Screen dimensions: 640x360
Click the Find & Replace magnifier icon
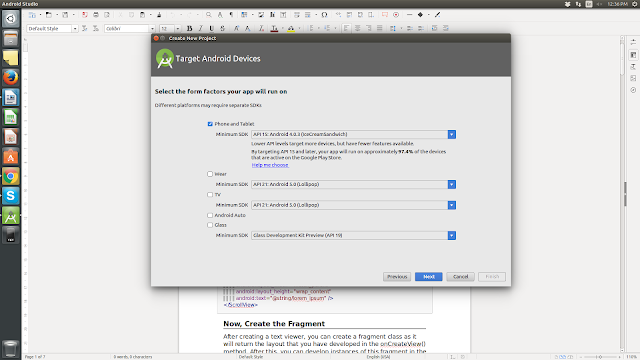[209, 15]
